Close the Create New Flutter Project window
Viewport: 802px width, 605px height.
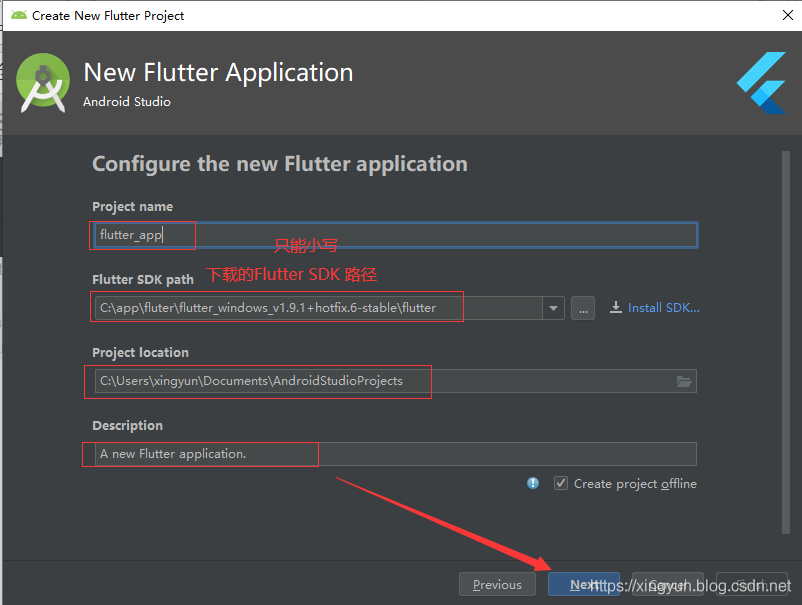click(x=778, y=15)
